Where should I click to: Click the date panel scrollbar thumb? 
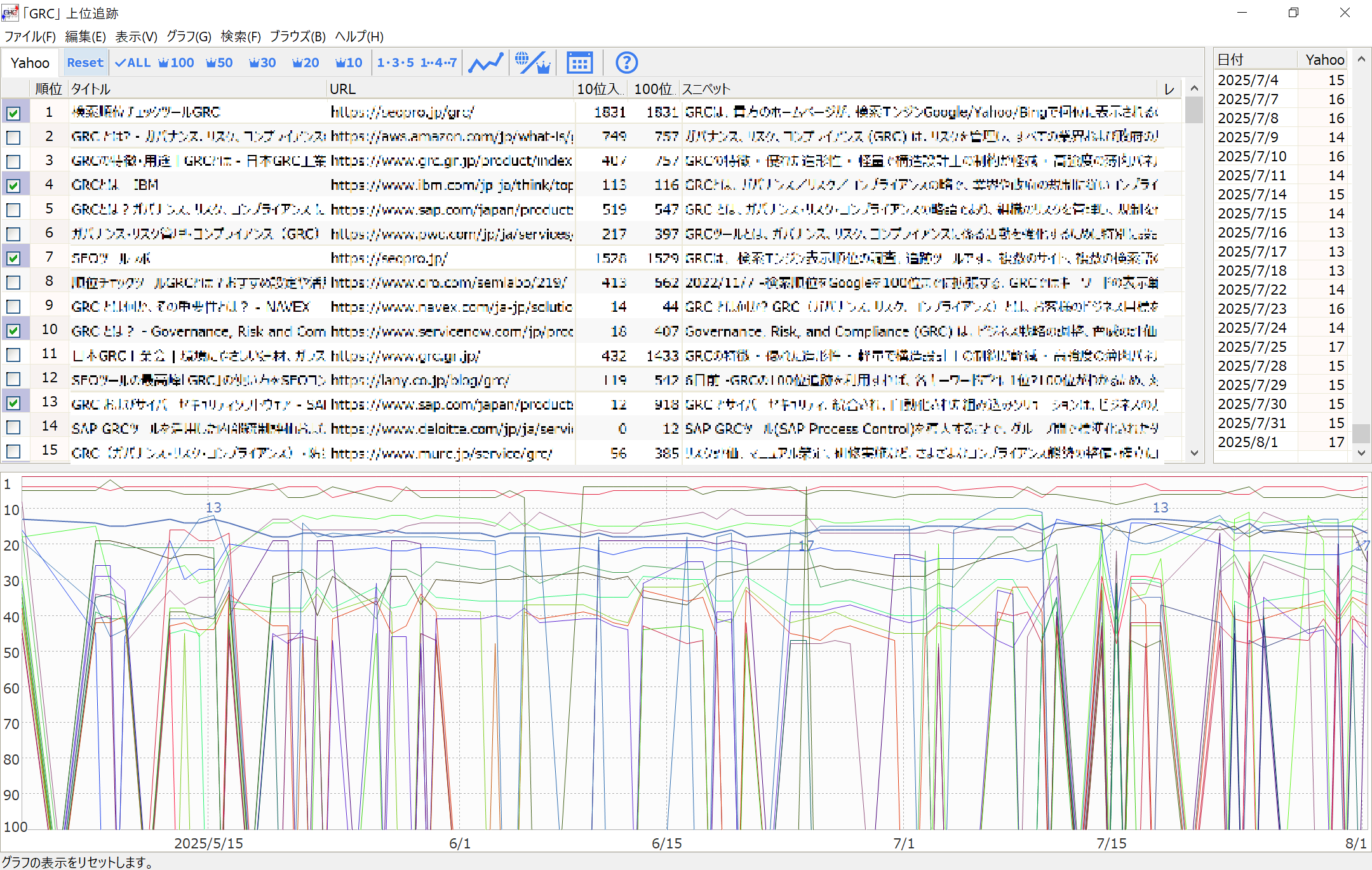click(x=1361, y=433)
